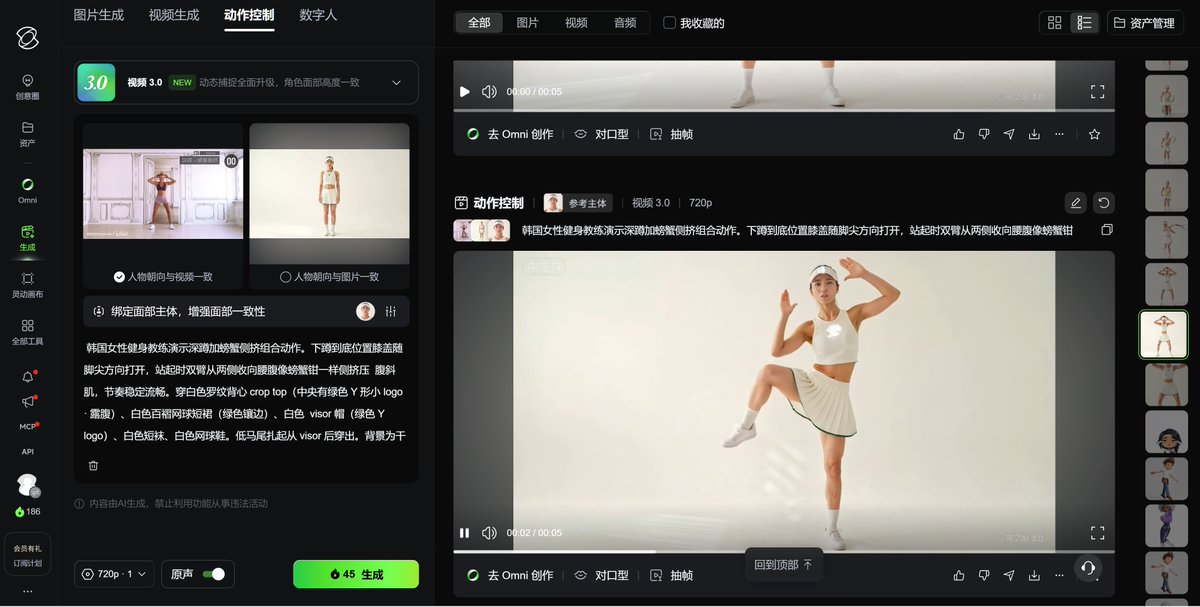Switch to grid view layout
The height and width of the screenshot is (607, 1200).
click(1055, 22)
